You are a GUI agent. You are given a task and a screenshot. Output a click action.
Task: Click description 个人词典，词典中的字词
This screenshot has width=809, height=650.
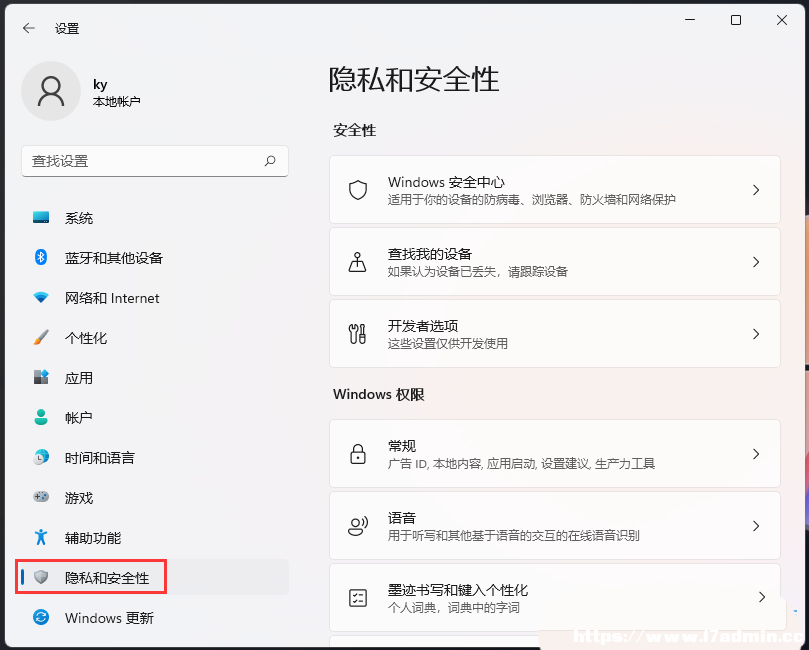[454, 607]
